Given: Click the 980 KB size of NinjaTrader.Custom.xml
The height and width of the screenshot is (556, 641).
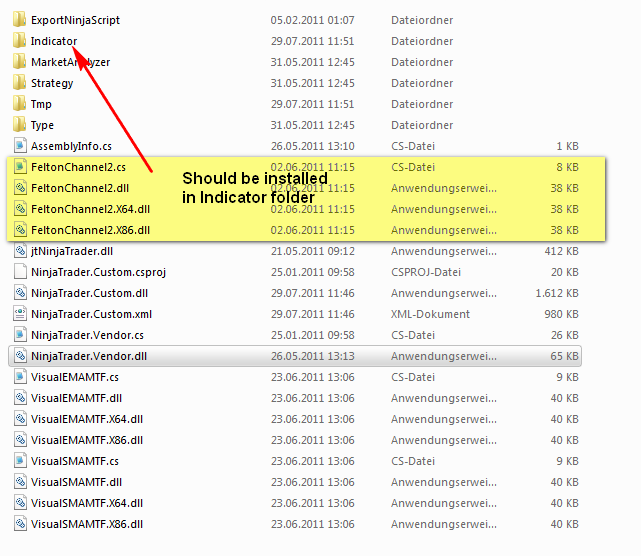Looking at the screenshot, I should (561, 314).
